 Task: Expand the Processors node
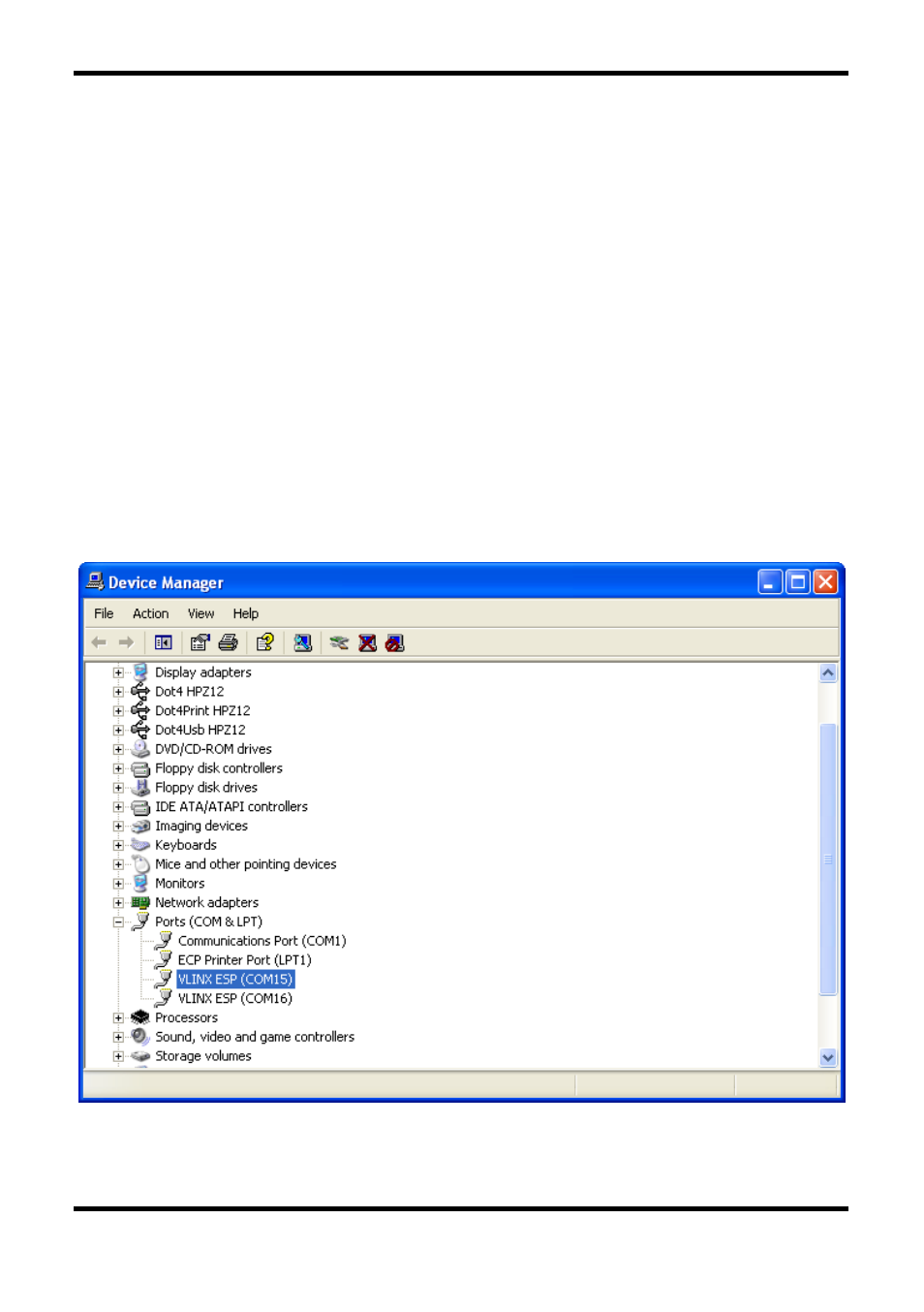pos(118,1018)
